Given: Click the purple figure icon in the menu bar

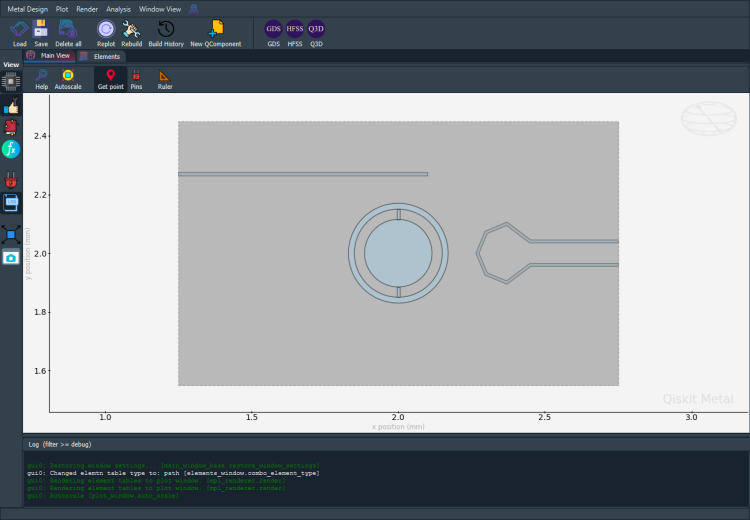Looking at the screenshot, I should coord(194,9).
